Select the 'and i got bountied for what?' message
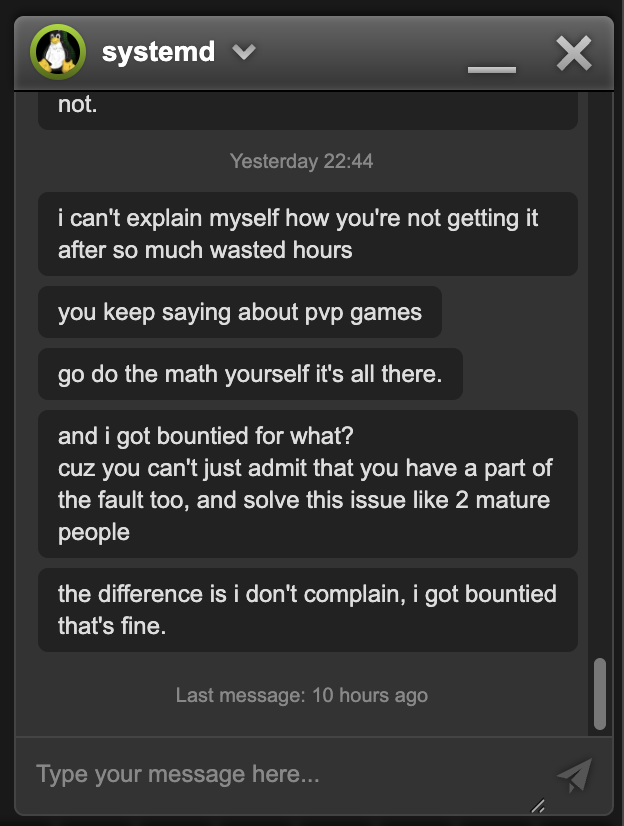The height and width of the screenshot is (826, 624). [308, 484]
